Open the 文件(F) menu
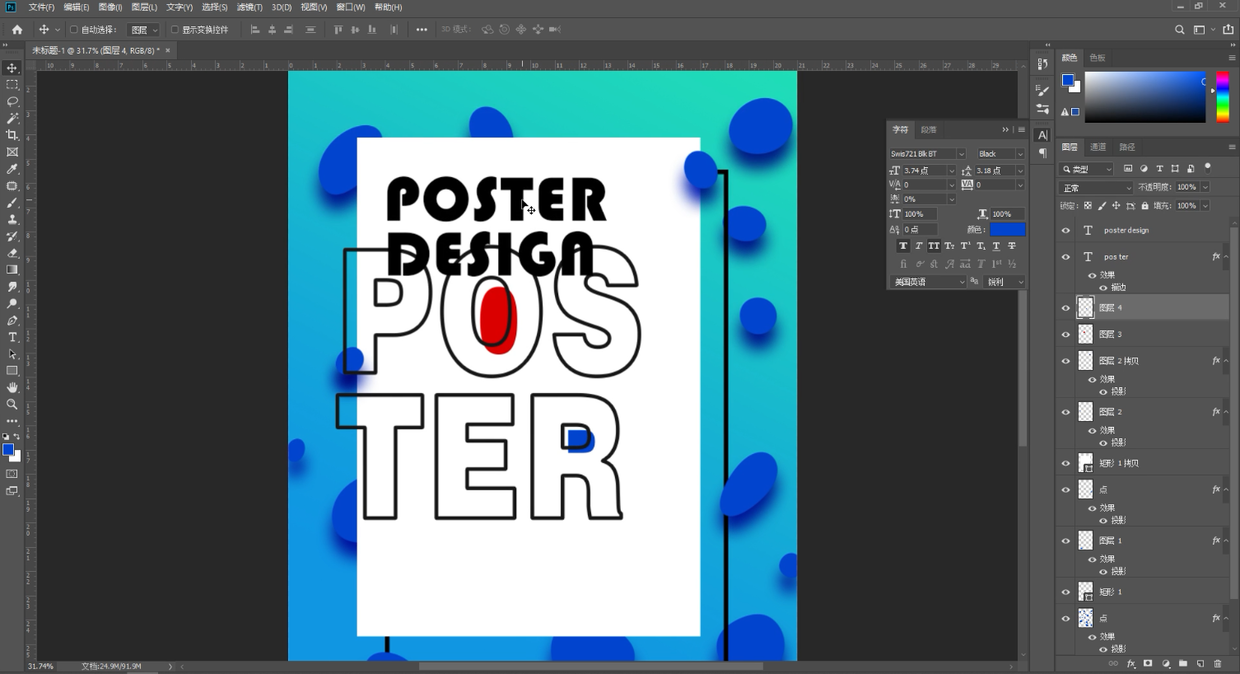This screenshot has height=674, width=1240. [42, 7]
